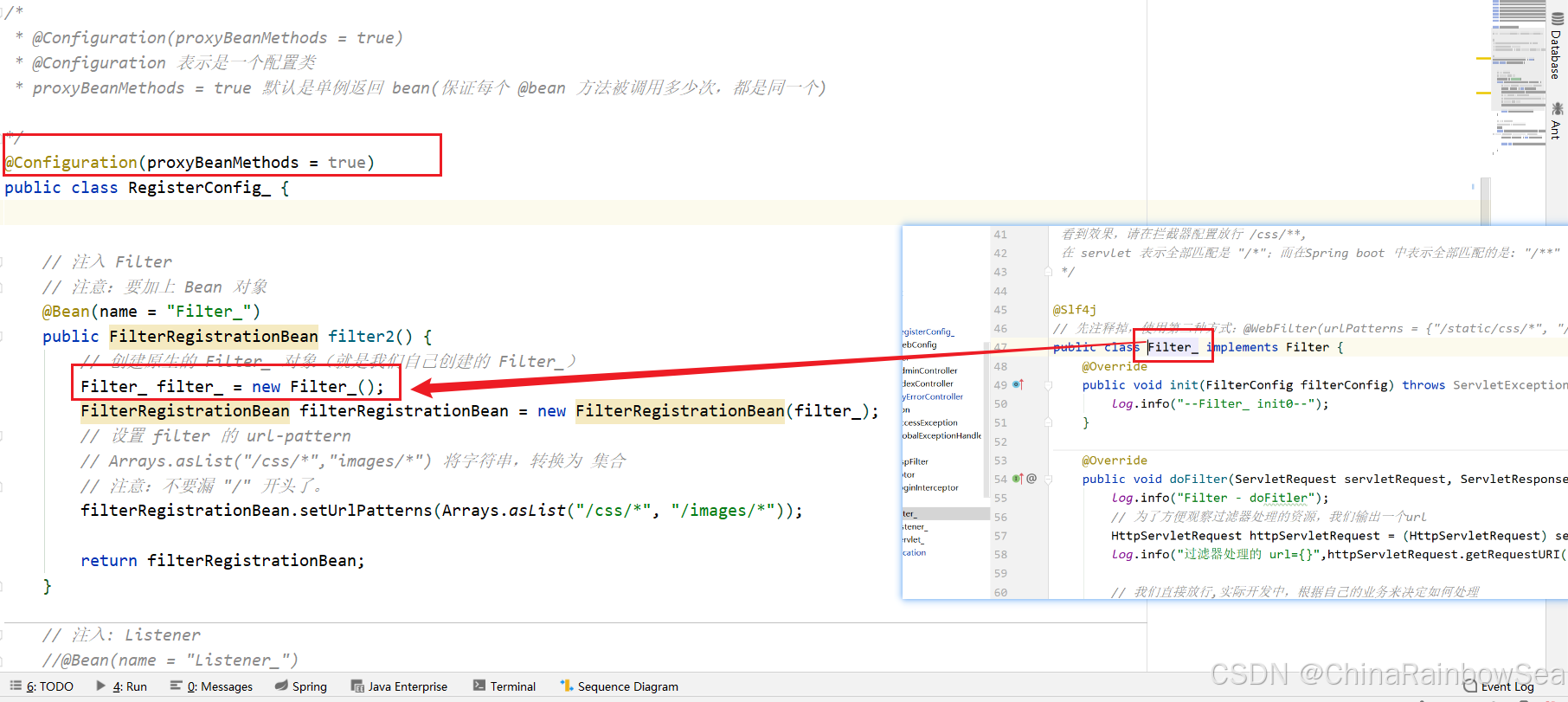Click the Spring leaf icon
Image resolution: width=1568 pixels, height=702 pixels.
point(281,686)
